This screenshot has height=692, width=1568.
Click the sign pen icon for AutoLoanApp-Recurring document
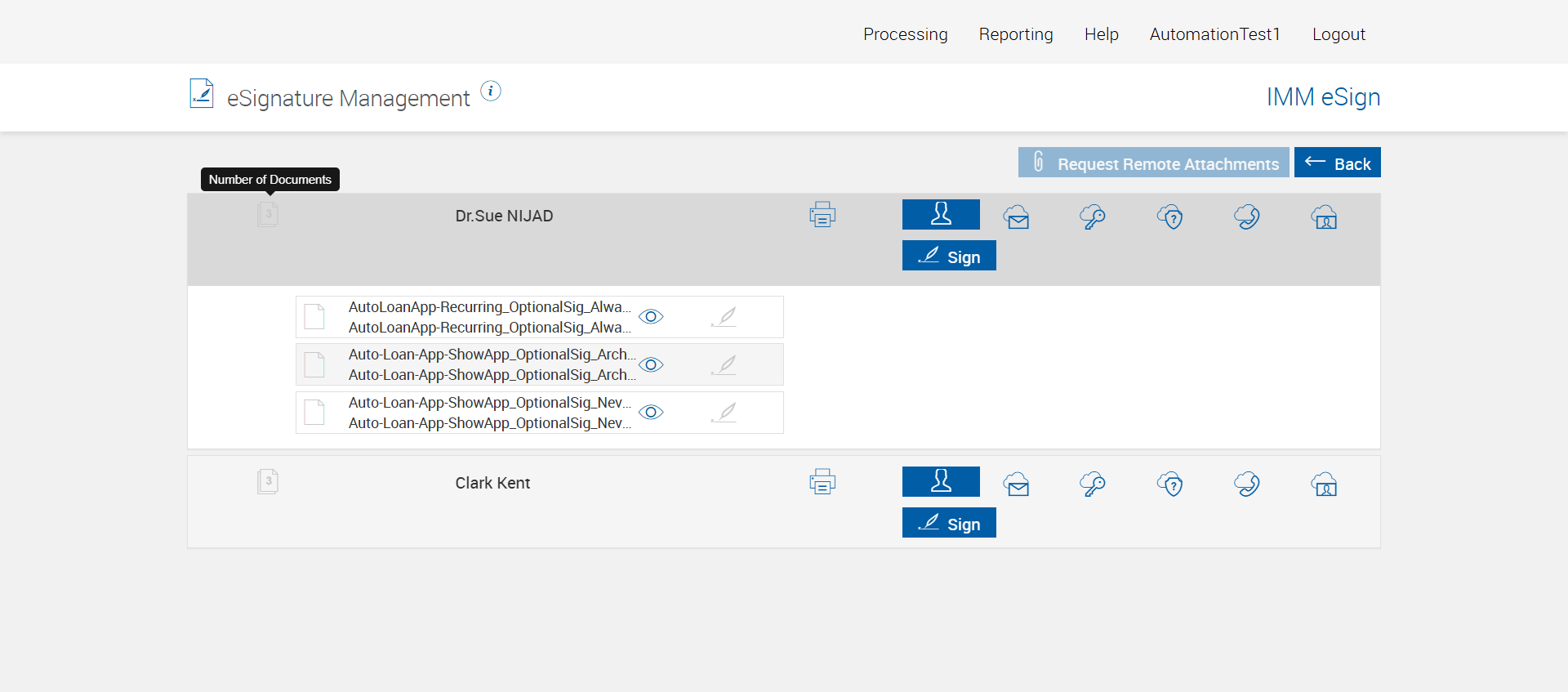(x=724, y=317)
